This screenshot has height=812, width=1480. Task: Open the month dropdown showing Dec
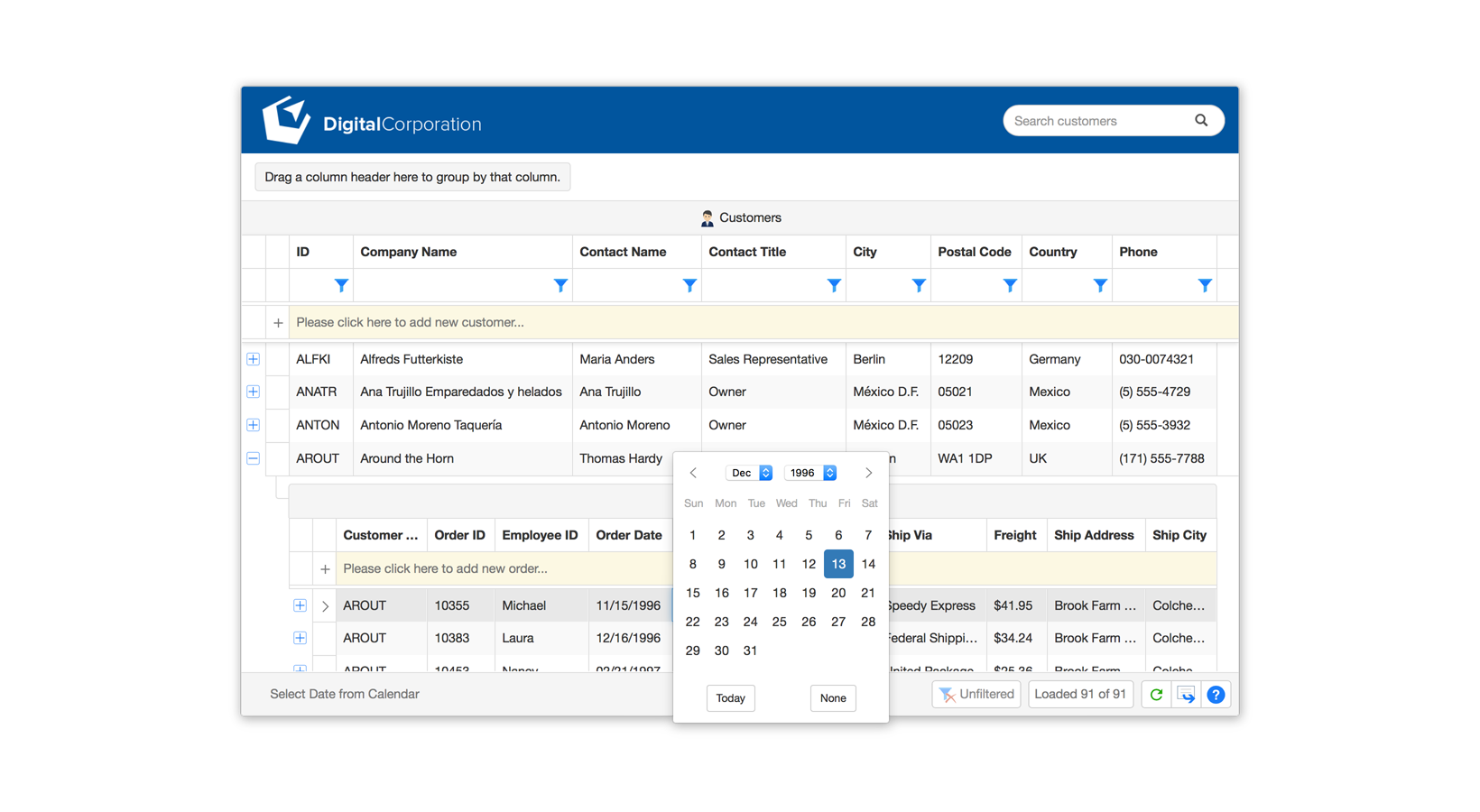(750, 473)
